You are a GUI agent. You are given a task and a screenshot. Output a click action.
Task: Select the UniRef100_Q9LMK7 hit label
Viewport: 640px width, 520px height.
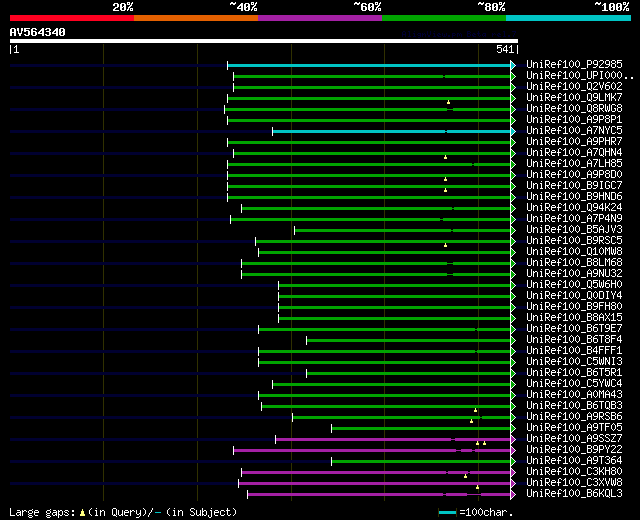(x=574, y=97)
